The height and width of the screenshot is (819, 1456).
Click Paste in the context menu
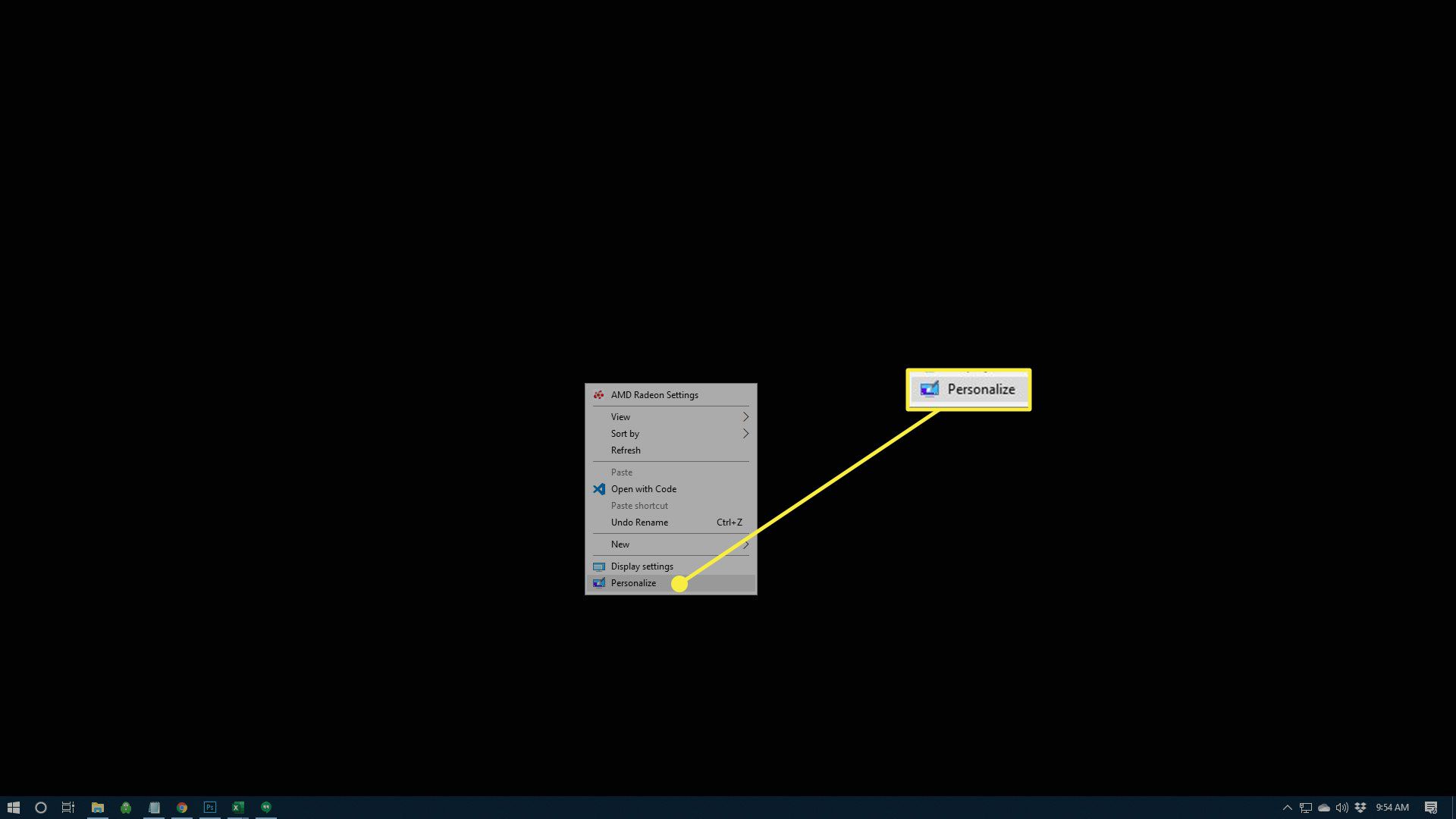tap(621, 471)
